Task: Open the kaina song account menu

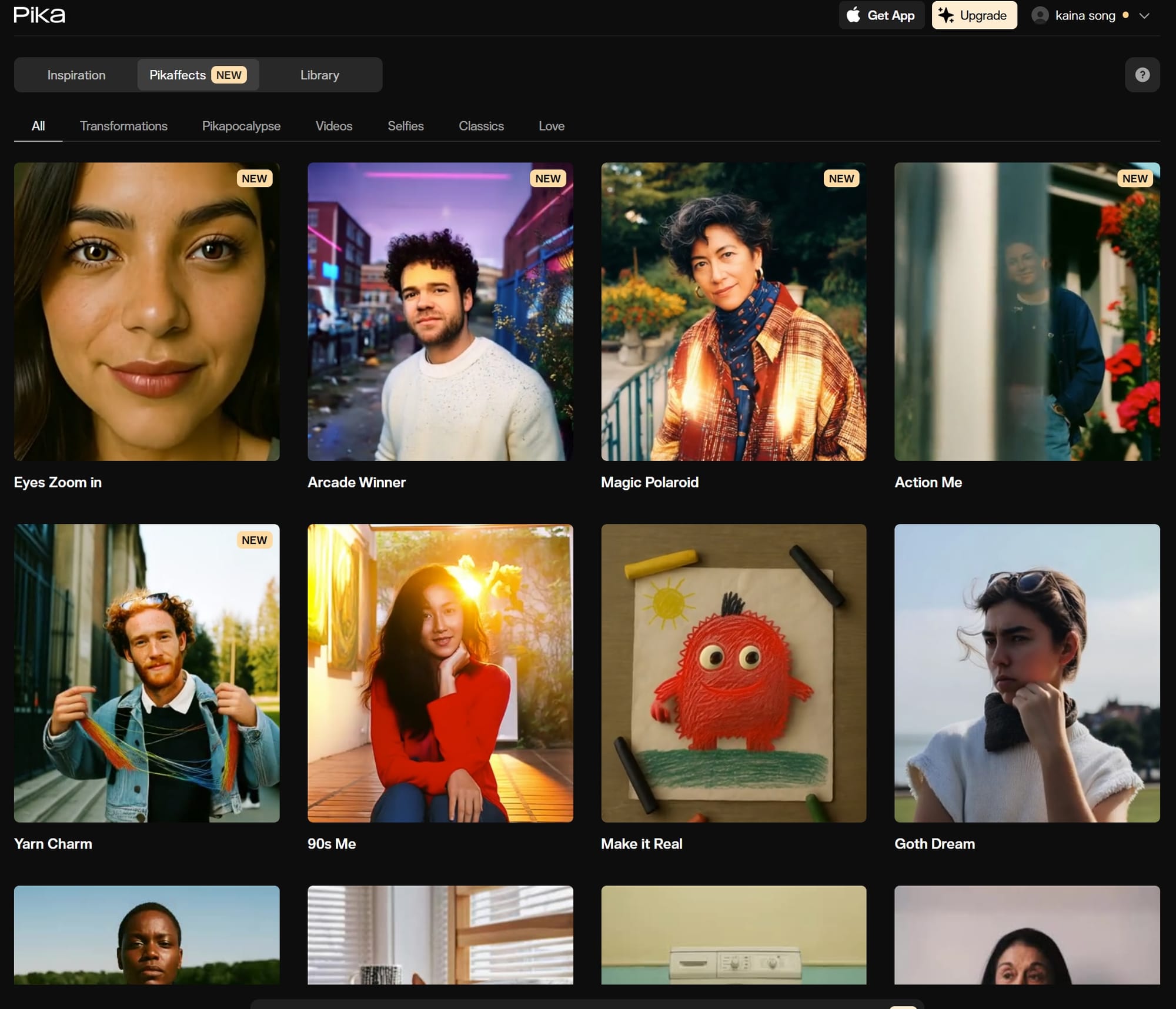Action: (x=1085, y=15)
